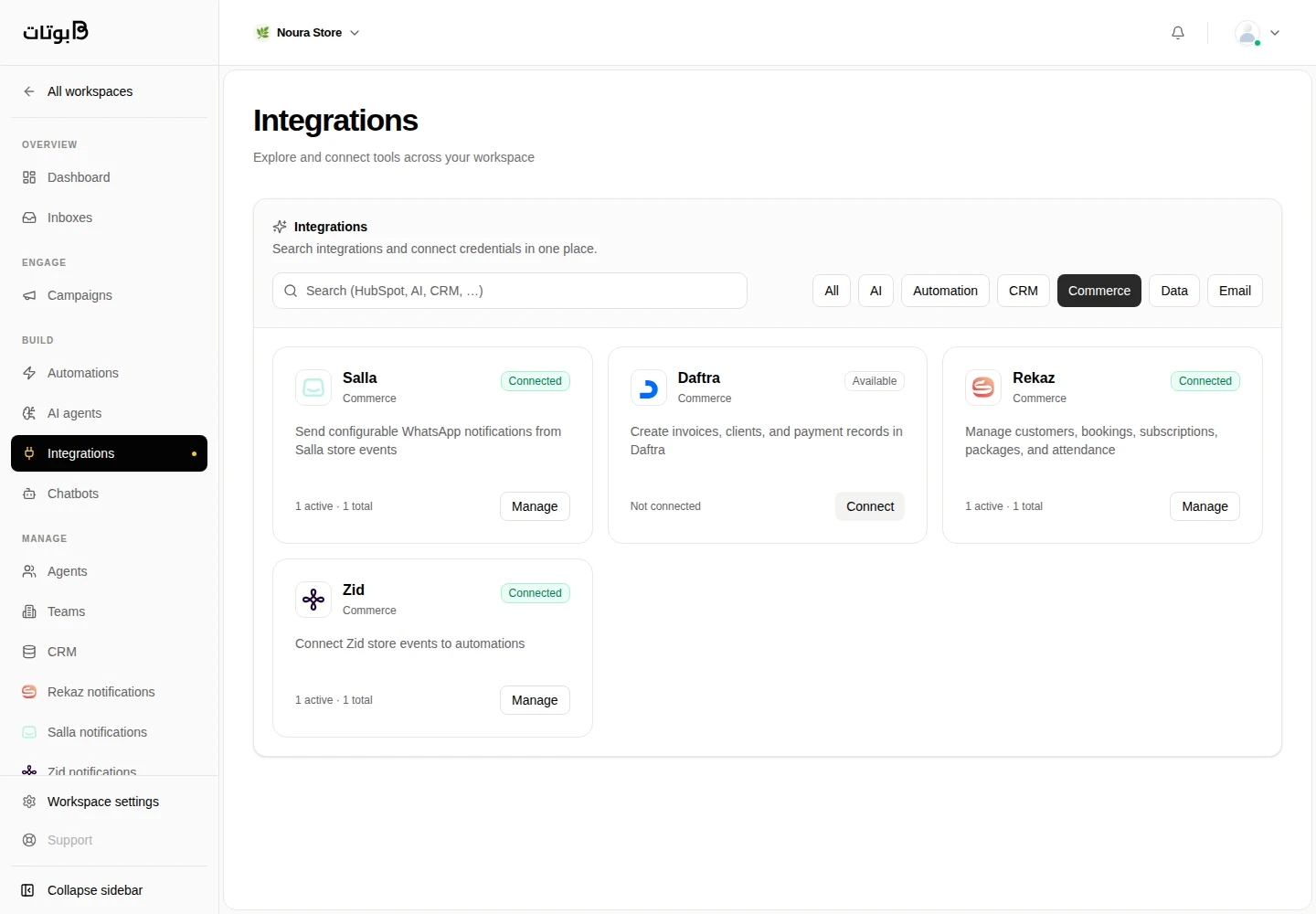Click the Daftra card title
The height and width of the screenshot is (914, 1316).
[699, 377]
